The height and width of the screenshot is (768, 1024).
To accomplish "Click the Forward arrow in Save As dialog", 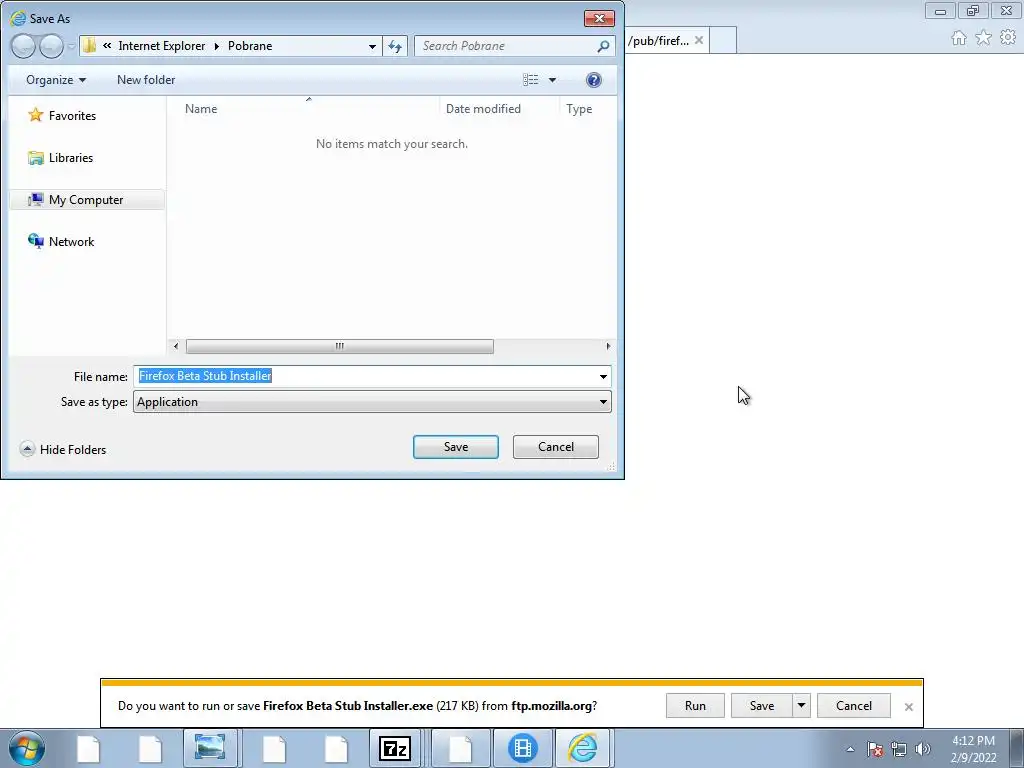I will 51,46.
